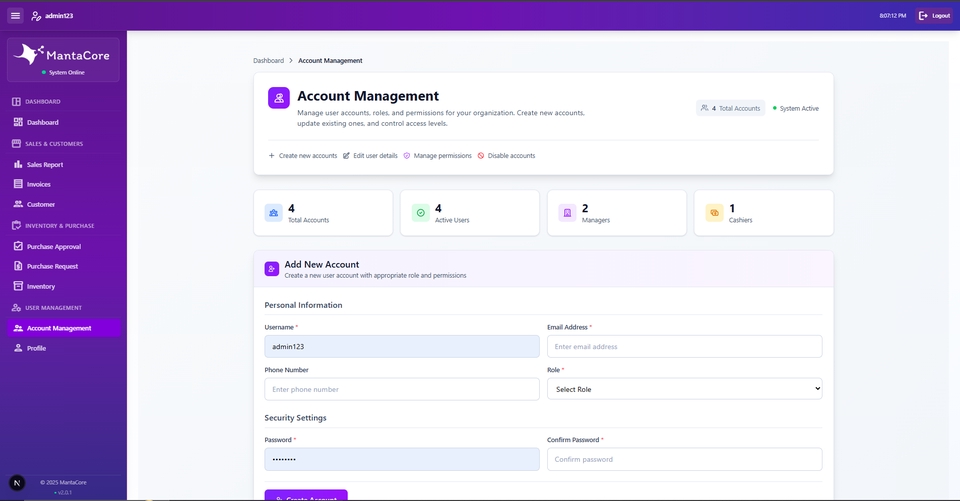Click the shield icon beside Manage permissions
960x501 pixels.
tap(407, 156)
